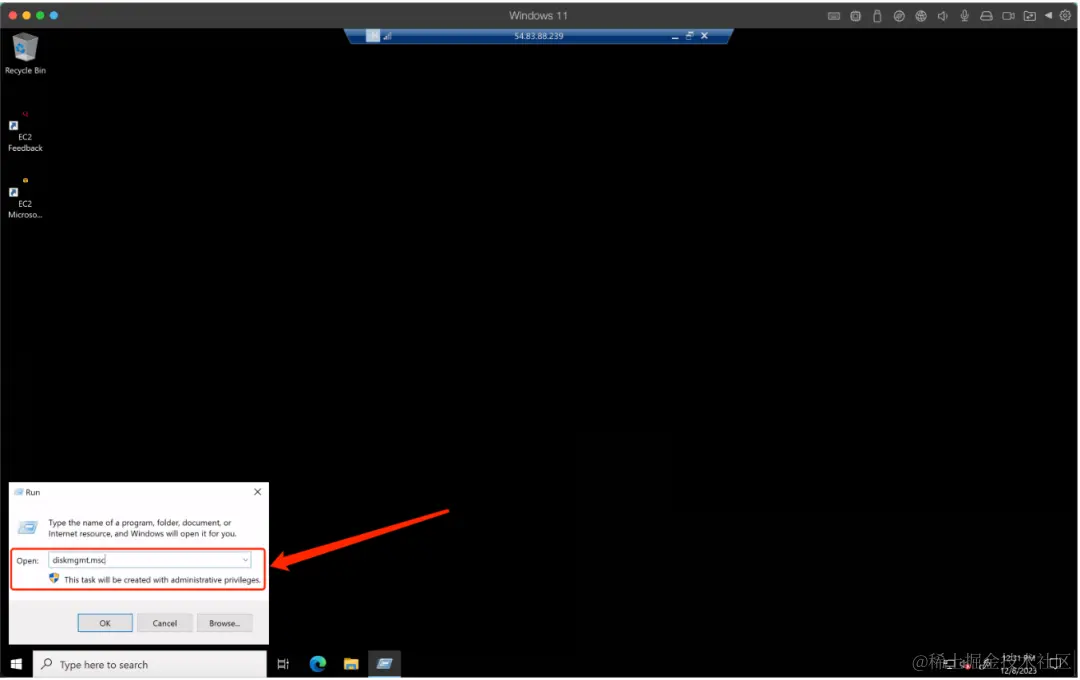Click the no-disc circle icon in Parallels toolbar
The width and height of the screenshot is (1080, 680).
[899, 16]
